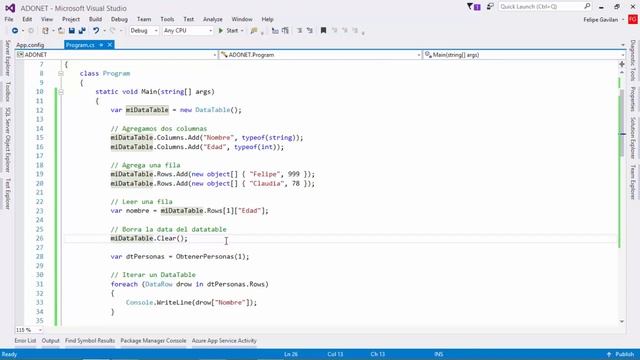Open the Test menu
Screen dimensions: 640x360
click(x=189, y=19)
